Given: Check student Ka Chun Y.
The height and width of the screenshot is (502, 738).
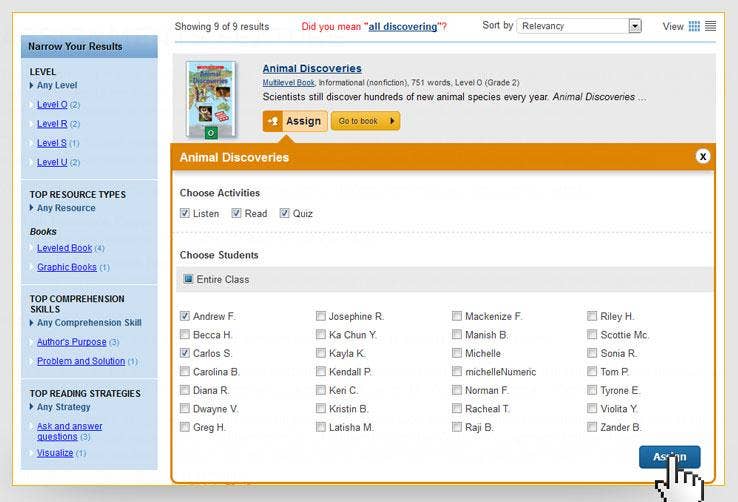Looking at the screenshot, I should click(x=321, y=335).
